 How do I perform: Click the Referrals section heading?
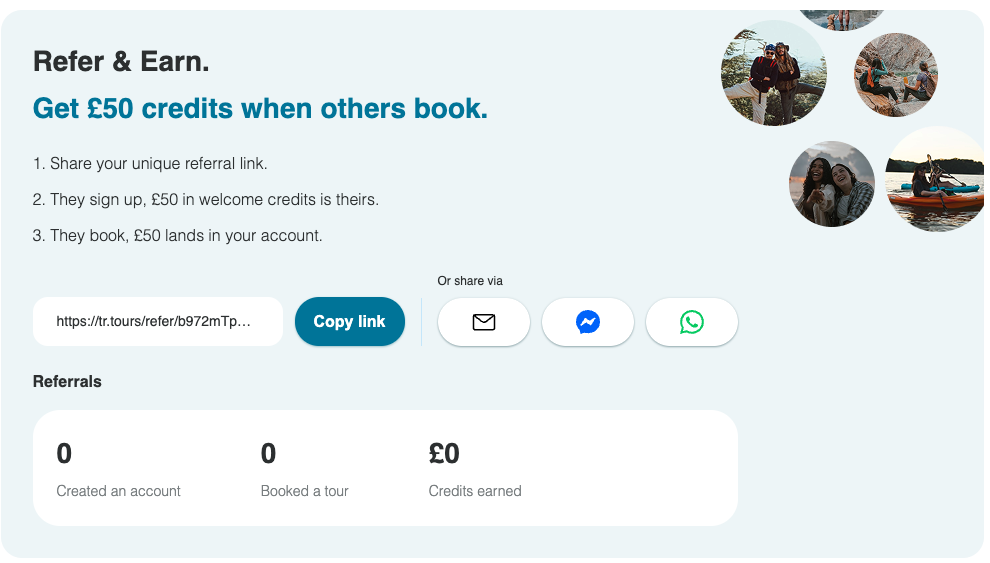pos(67,381)
